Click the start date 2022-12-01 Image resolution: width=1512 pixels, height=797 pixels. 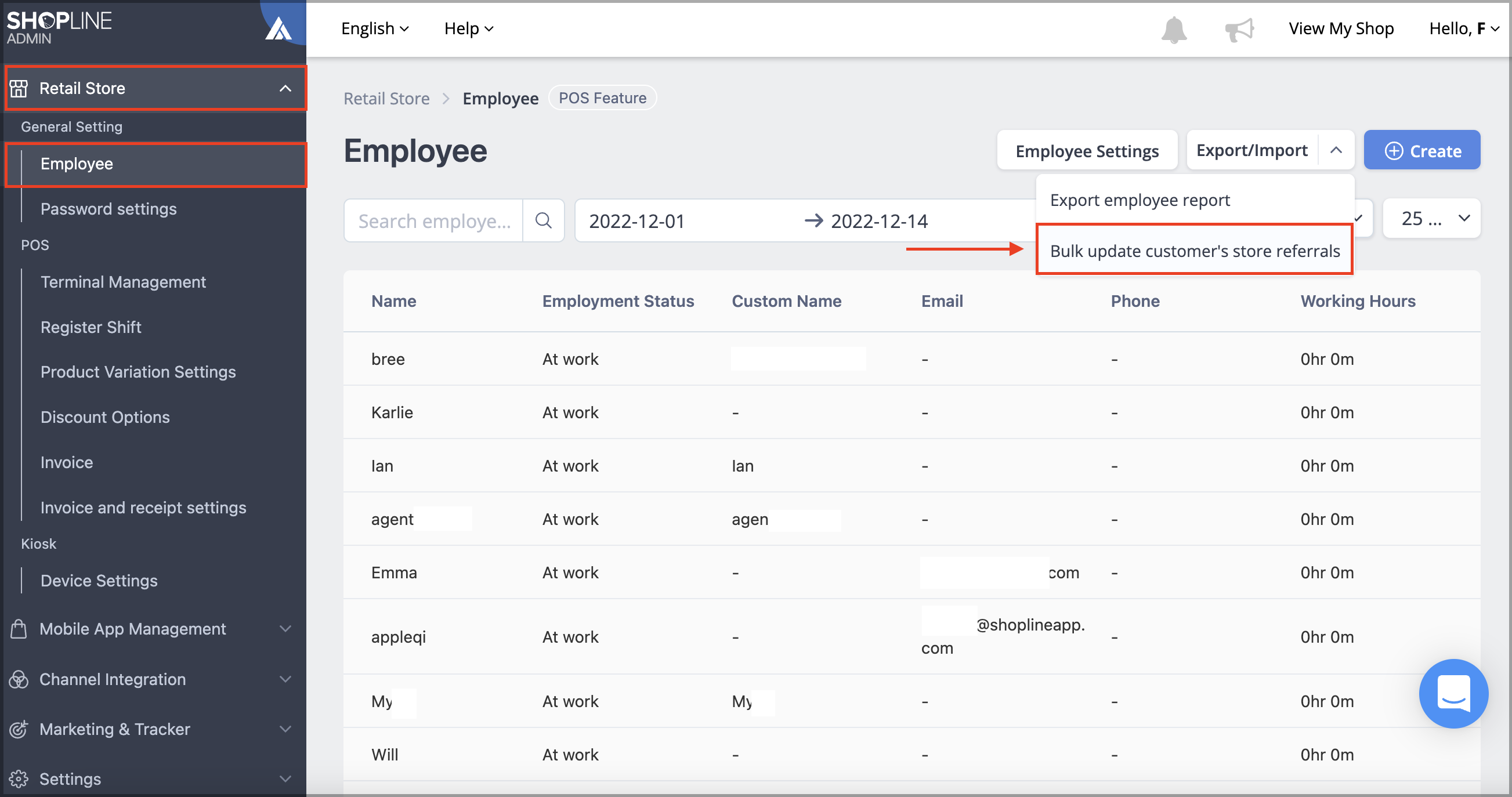tap(637, 220)
